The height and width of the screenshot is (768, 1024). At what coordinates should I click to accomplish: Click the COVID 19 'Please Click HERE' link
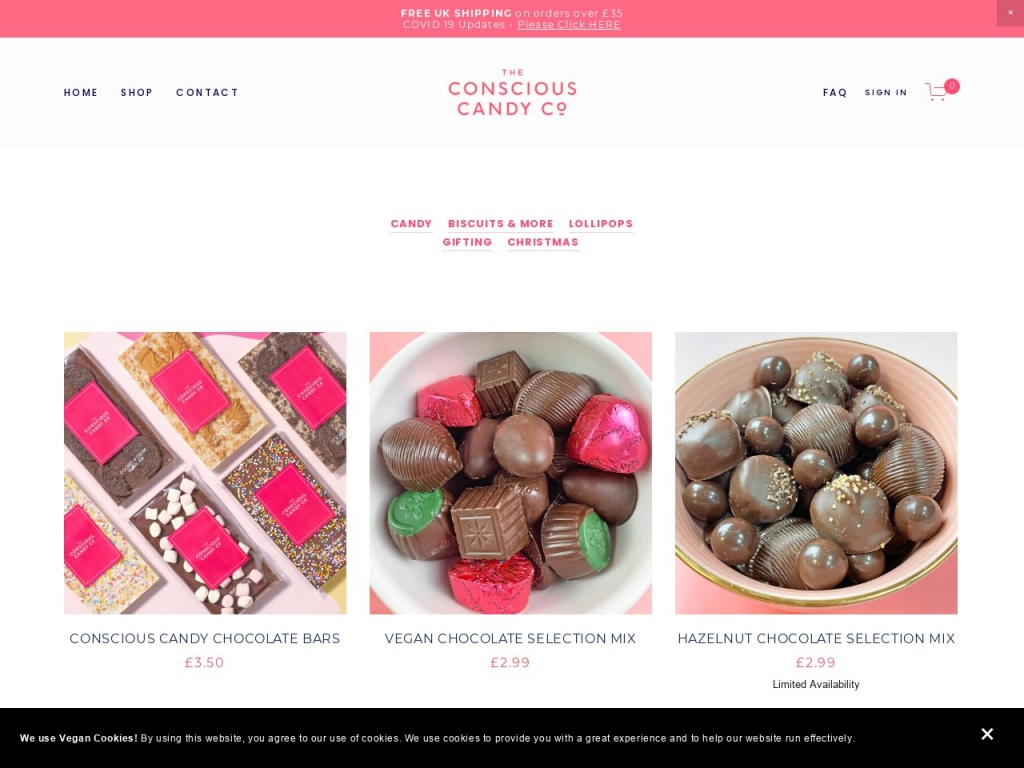click(569, 25)
